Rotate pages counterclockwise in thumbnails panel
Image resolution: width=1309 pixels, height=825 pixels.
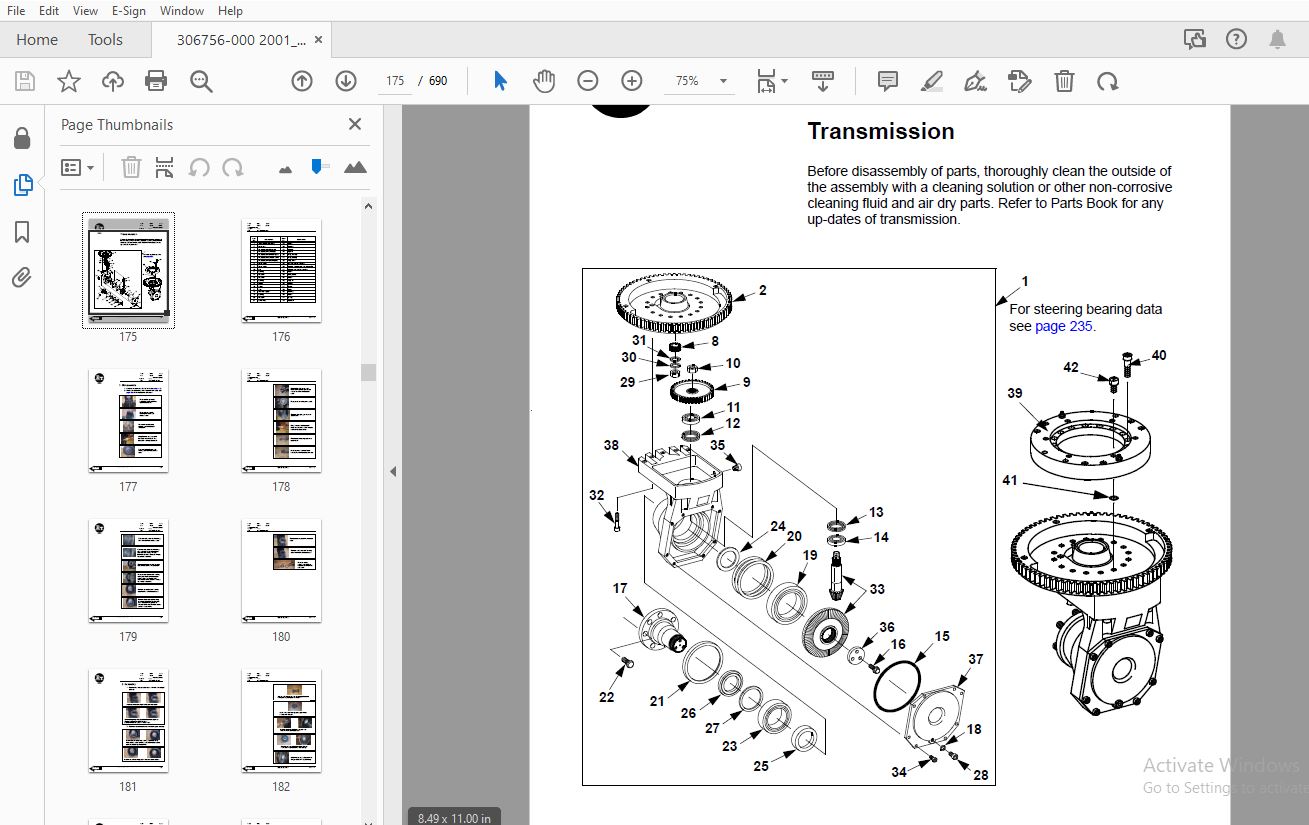(x=199, y=168)
